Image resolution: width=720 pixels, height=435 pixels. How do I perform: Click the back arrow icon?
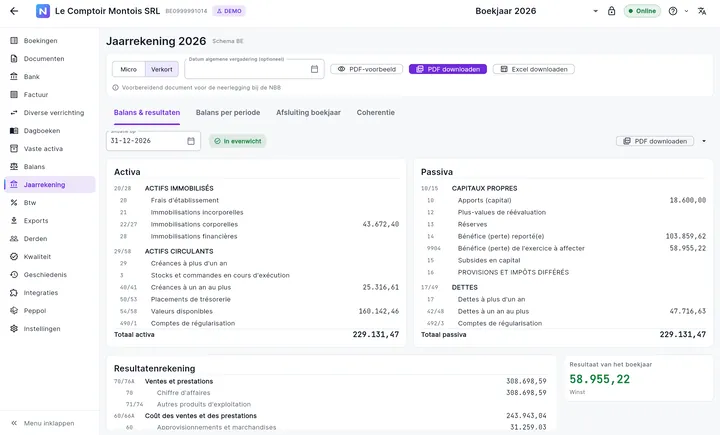pos(14,11)
